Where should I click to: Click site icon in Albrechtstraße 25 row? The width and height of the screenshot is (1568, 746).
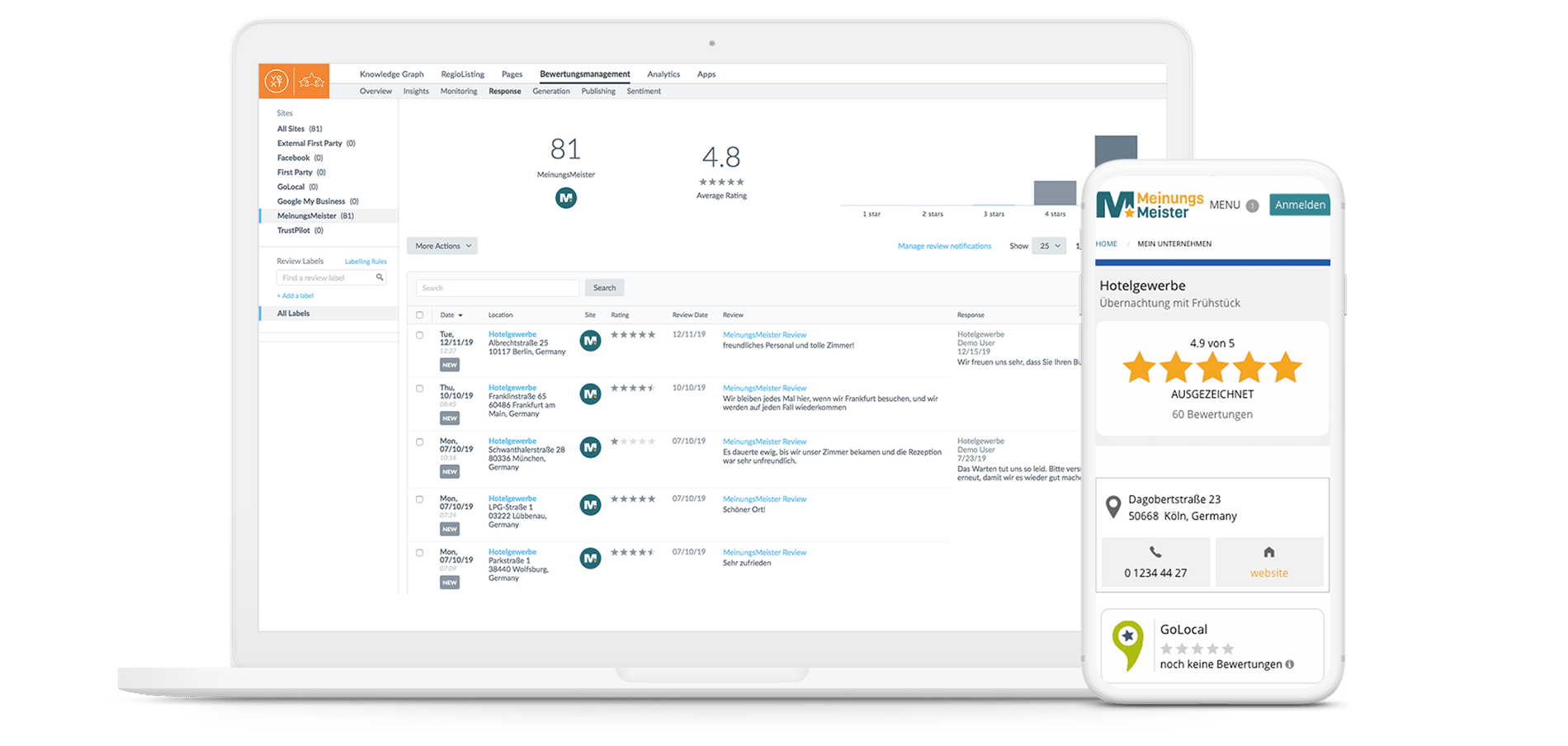(590, 340)
